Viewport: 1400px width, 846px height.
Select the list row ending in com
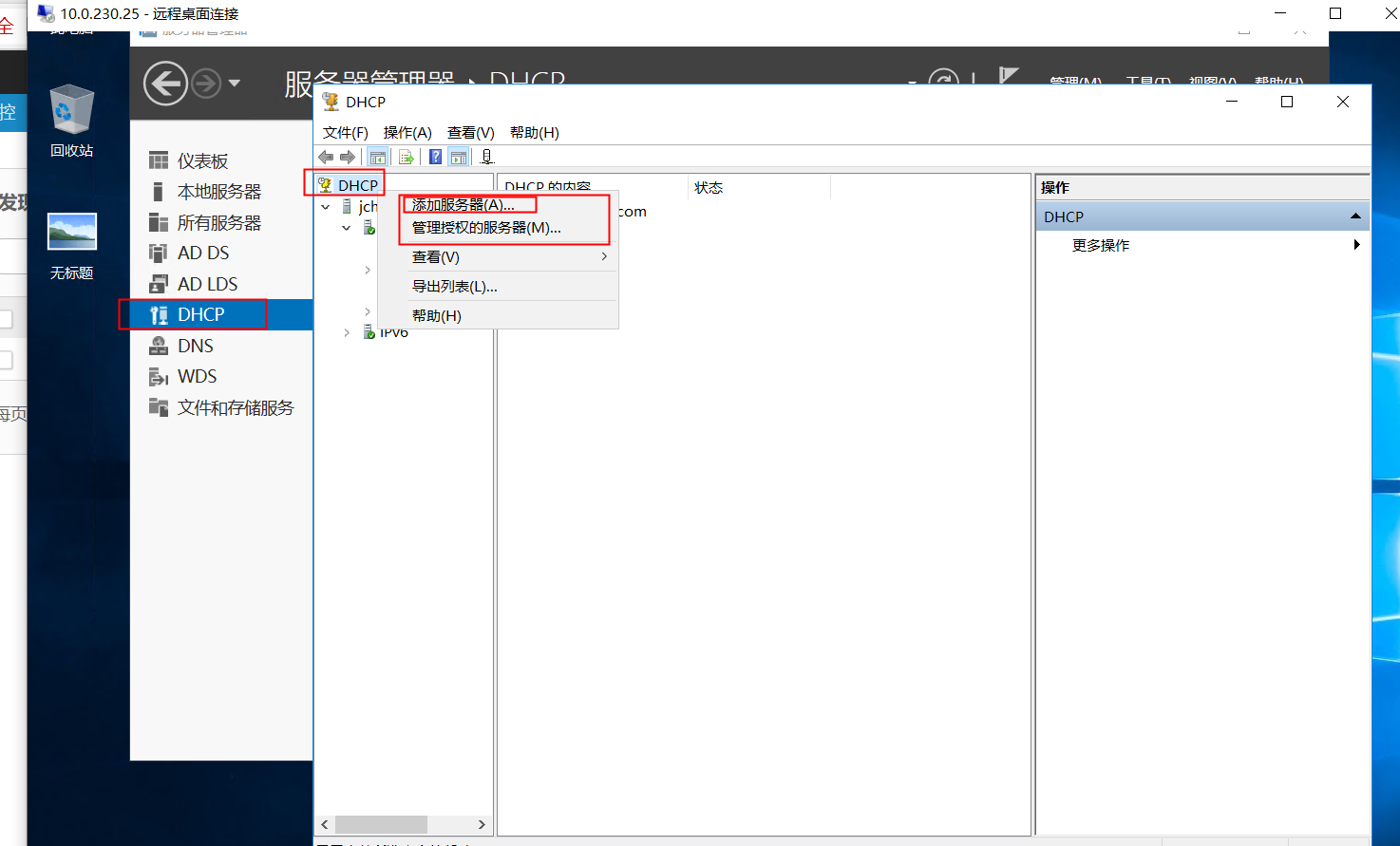(x=632, y=211)
